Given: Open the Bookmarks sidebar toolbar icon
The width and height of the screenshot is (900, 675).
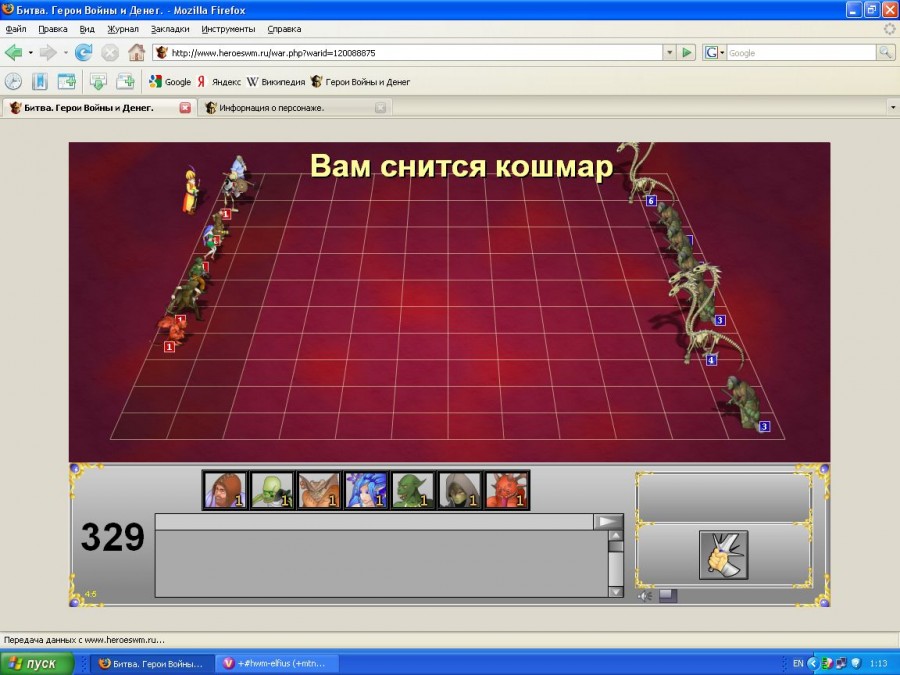Looking at the screenshot, I should coord(40,82).
